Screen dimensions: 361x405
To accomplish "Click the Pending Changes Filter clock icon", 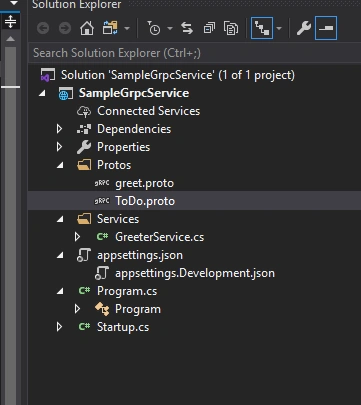I will [154, 28].
